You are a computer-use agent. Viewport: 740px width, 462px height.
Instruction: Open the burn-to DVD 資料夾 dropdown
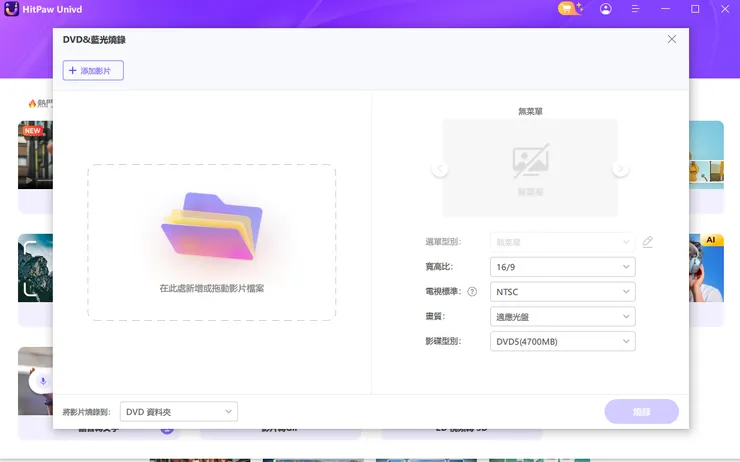179,412
